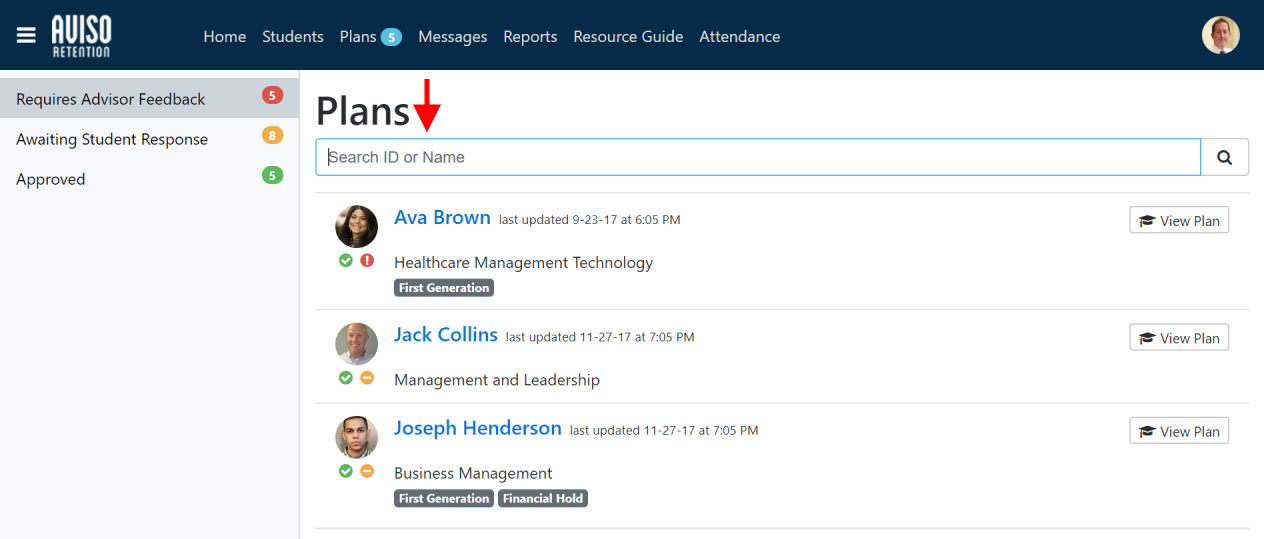Click Ava Brown's red alert status icon
Viewport: 1264px width, 539px height.
pos(367,260)
